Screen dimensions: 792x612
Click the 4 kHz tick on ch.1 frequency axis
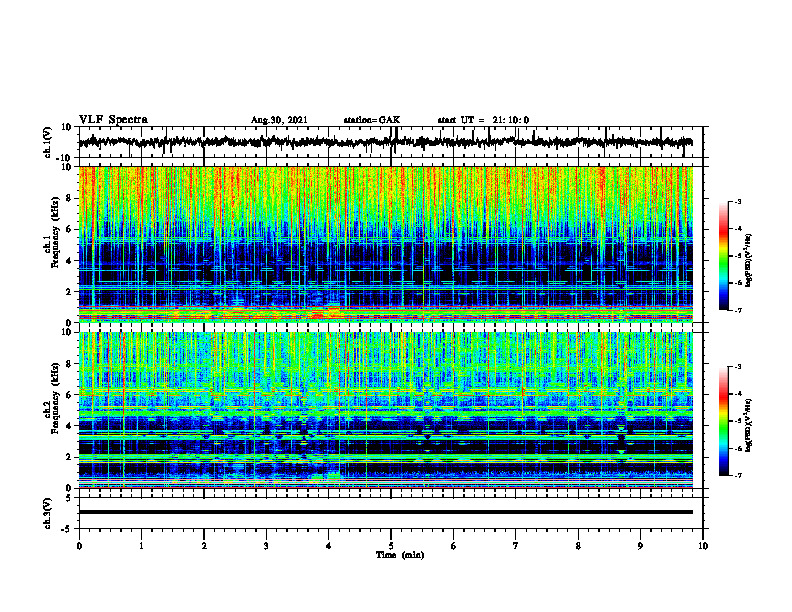(70, 261)
